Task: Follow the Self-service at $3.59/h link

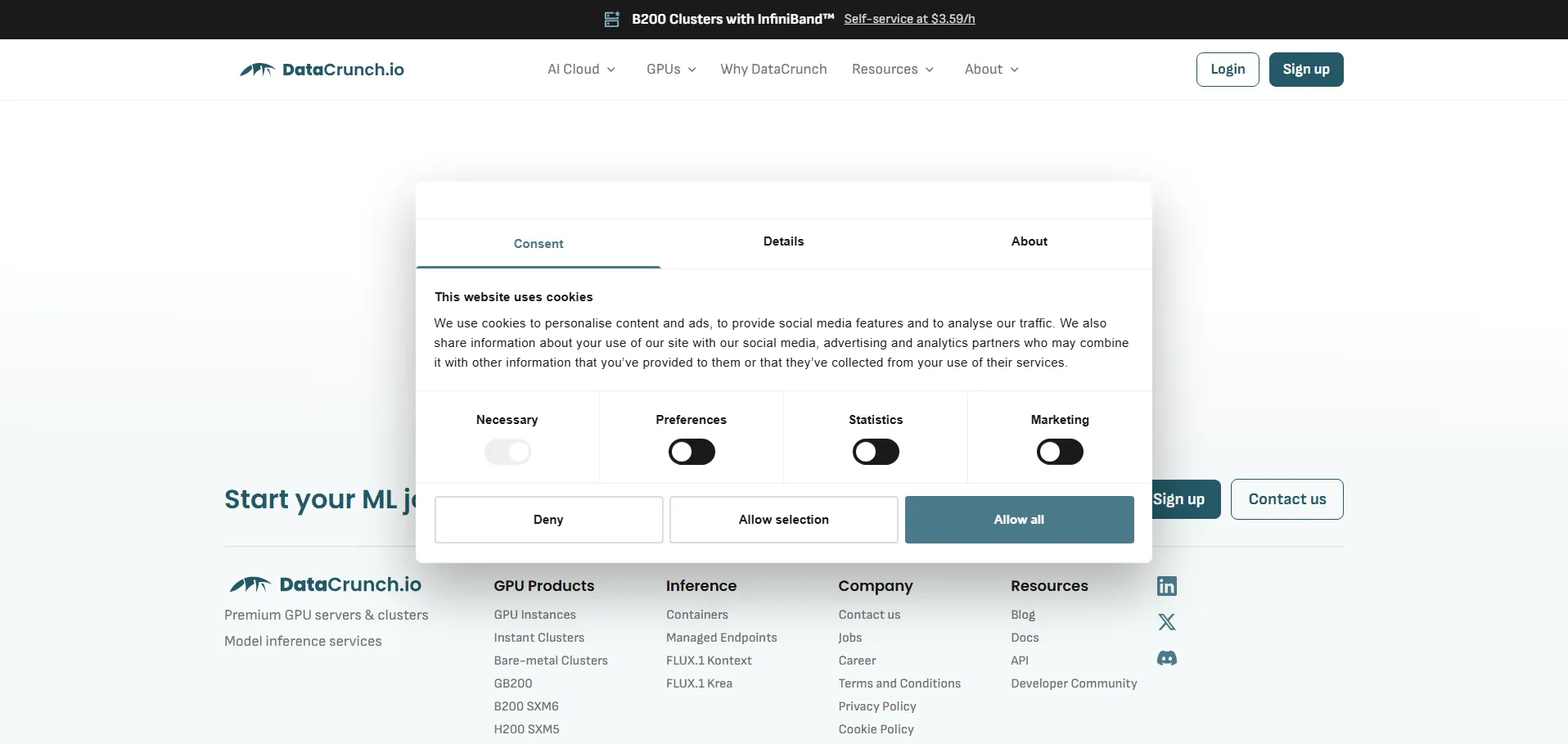Action: tap(909, 19)
